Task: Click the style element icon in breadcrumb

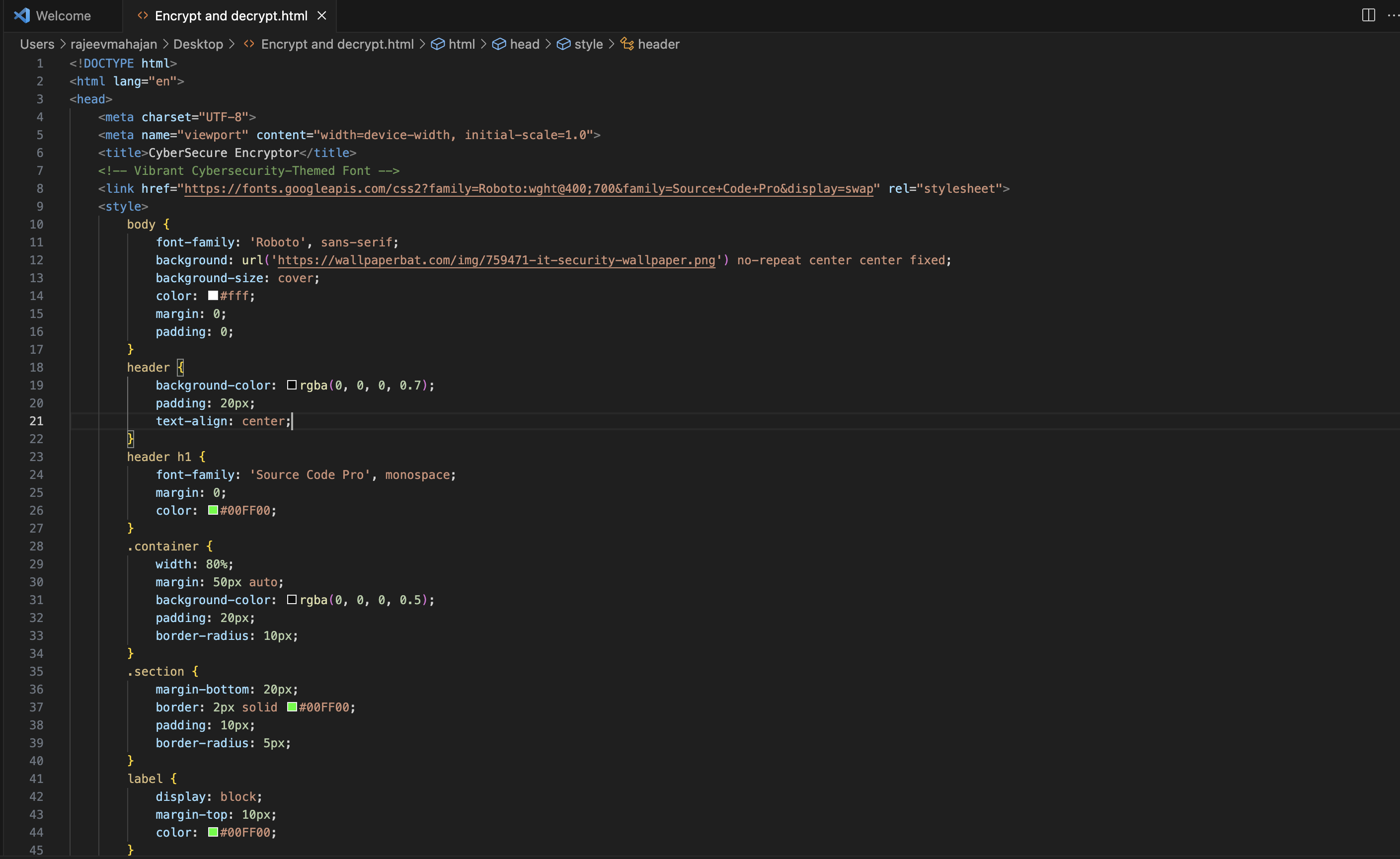Action: (x=563, y=44)
